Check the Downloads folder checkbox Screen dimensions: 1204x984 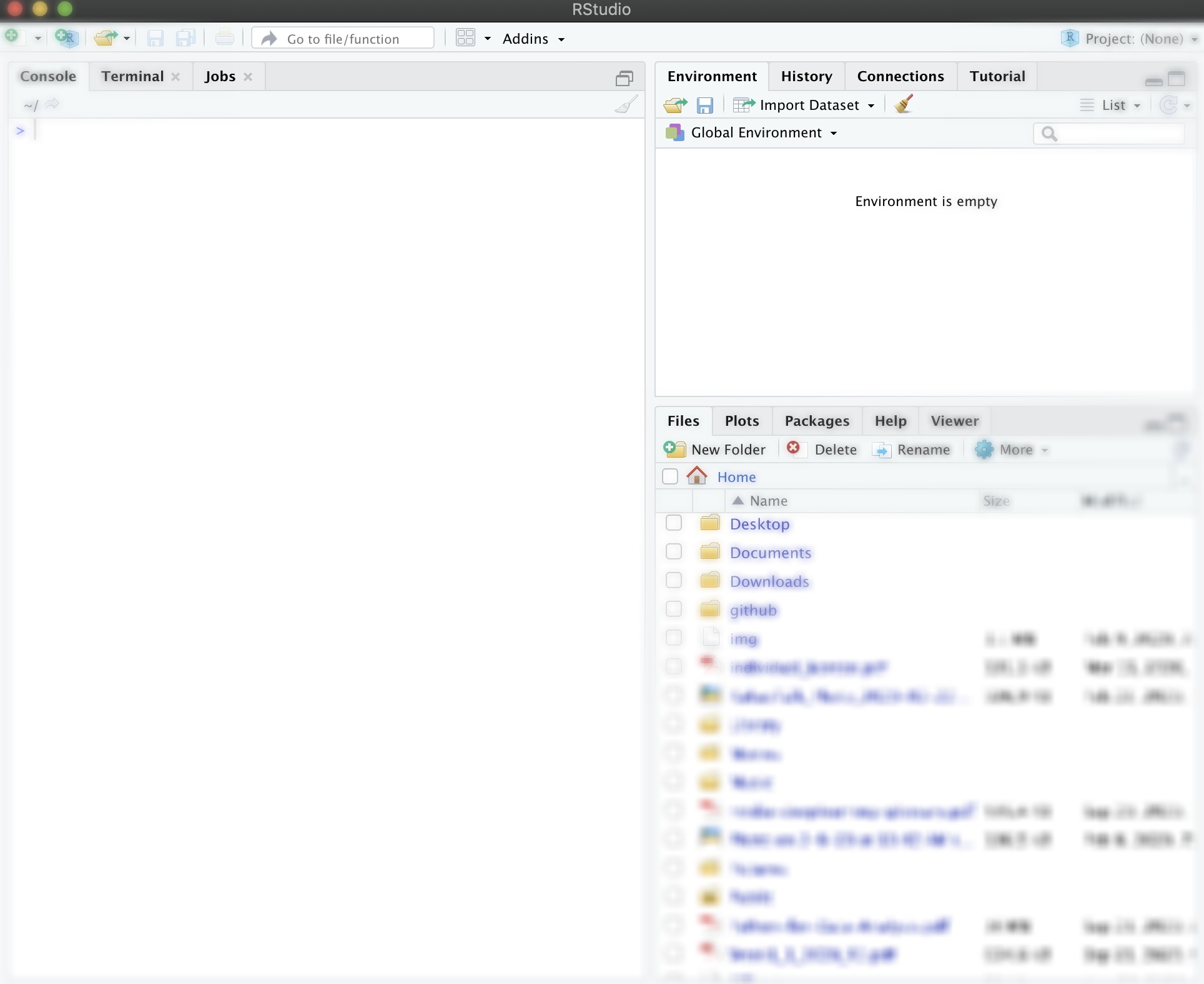674,580
